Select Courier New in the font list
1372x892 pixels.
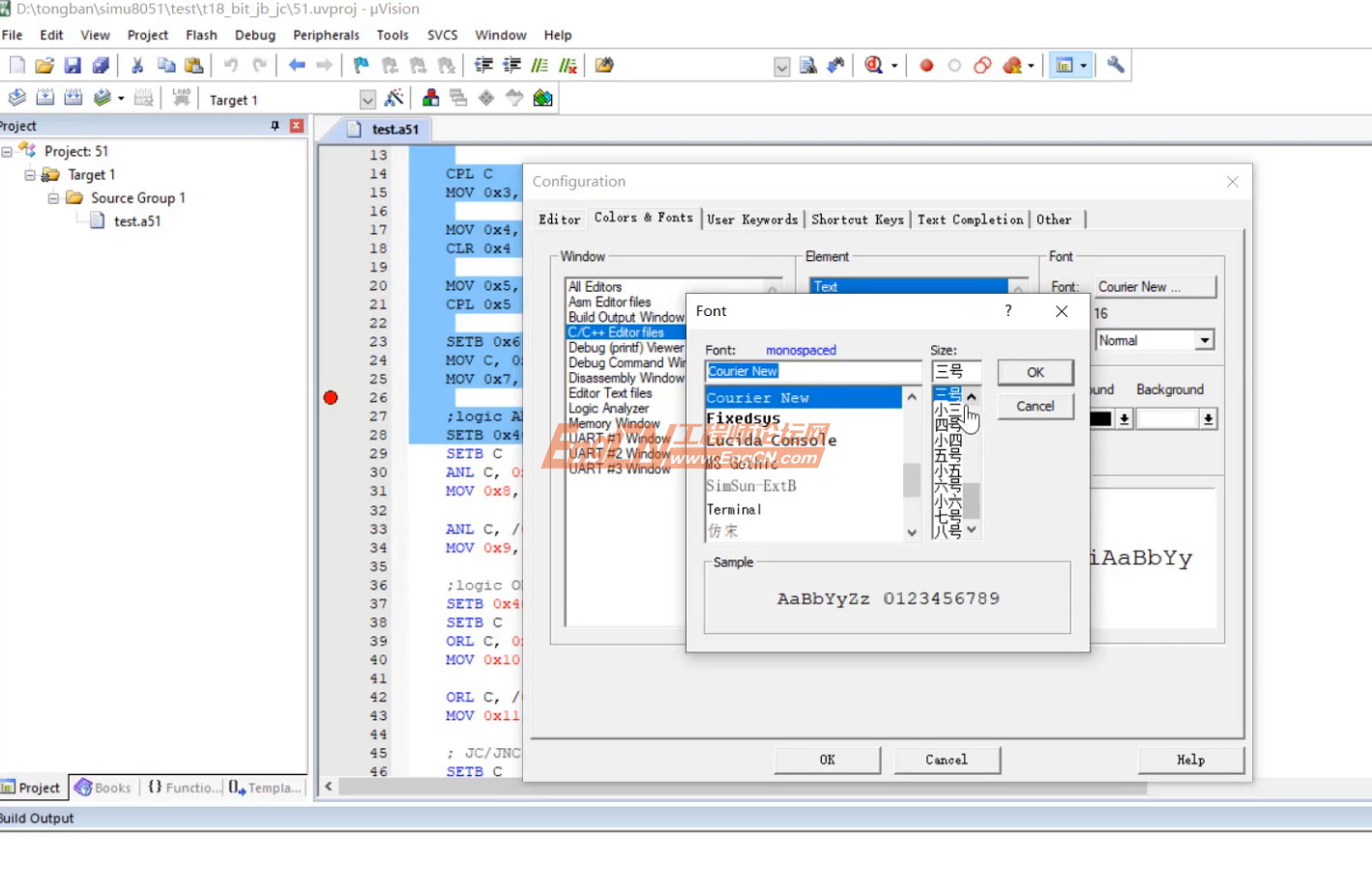(758, 397)
